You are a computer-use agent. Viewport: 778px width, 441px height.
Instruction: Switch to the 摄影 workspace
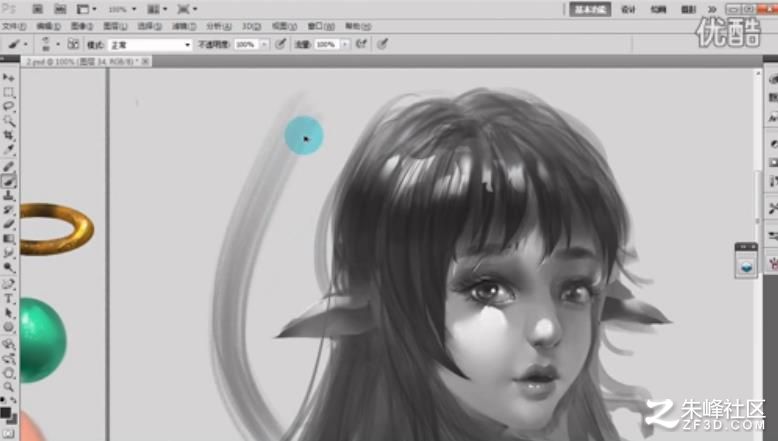click(x=688, y=9)
